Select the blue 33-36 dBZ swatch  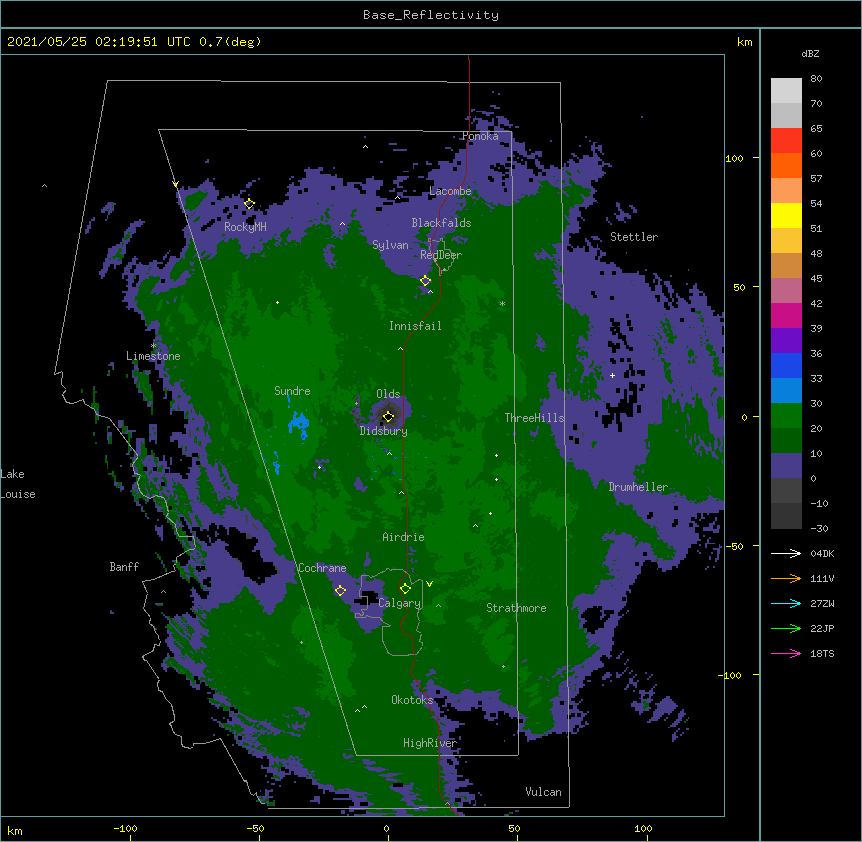point(786,365)
